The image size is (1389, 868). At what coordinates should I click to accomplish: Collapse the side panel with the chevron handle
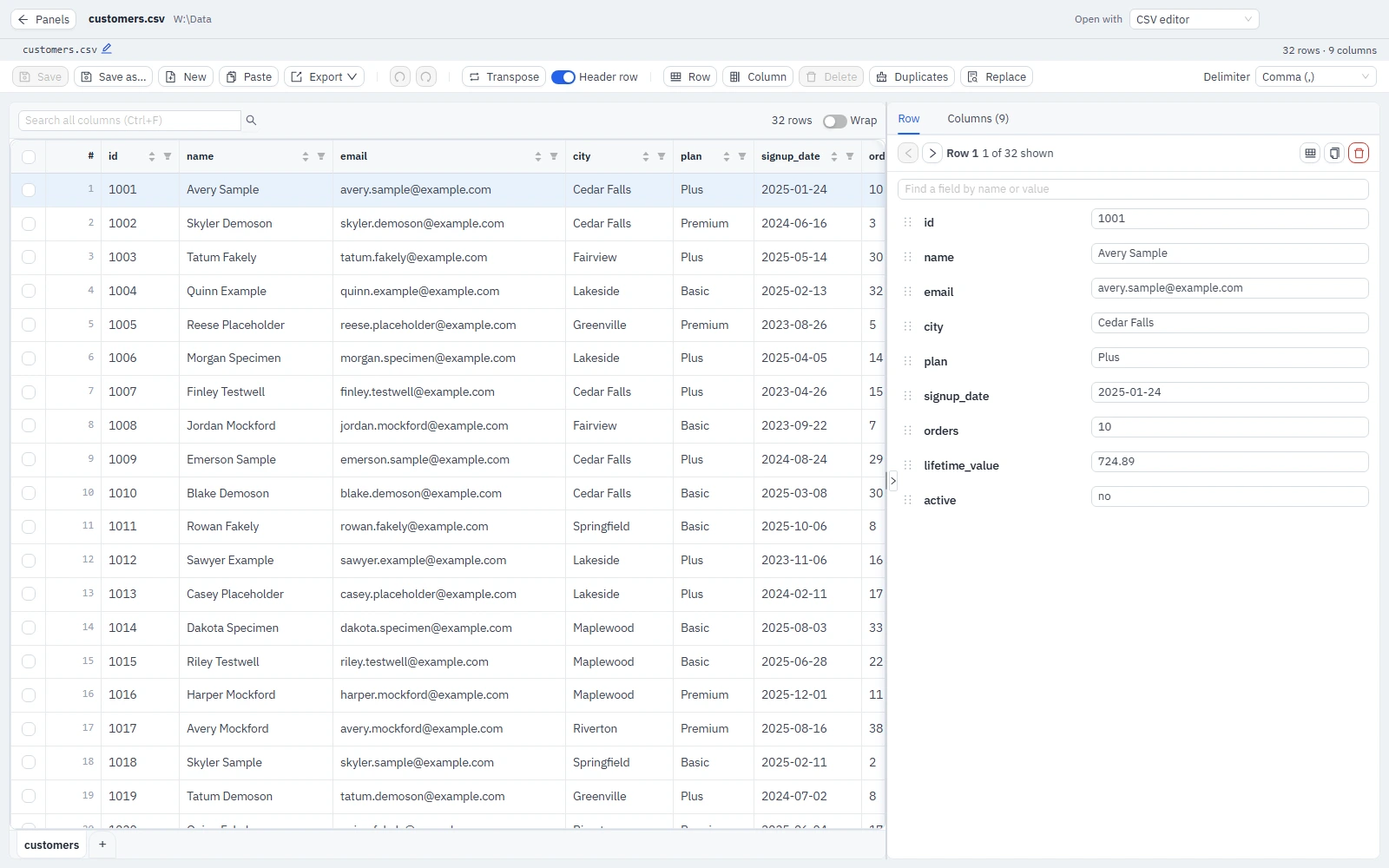(x=892, y=481)
